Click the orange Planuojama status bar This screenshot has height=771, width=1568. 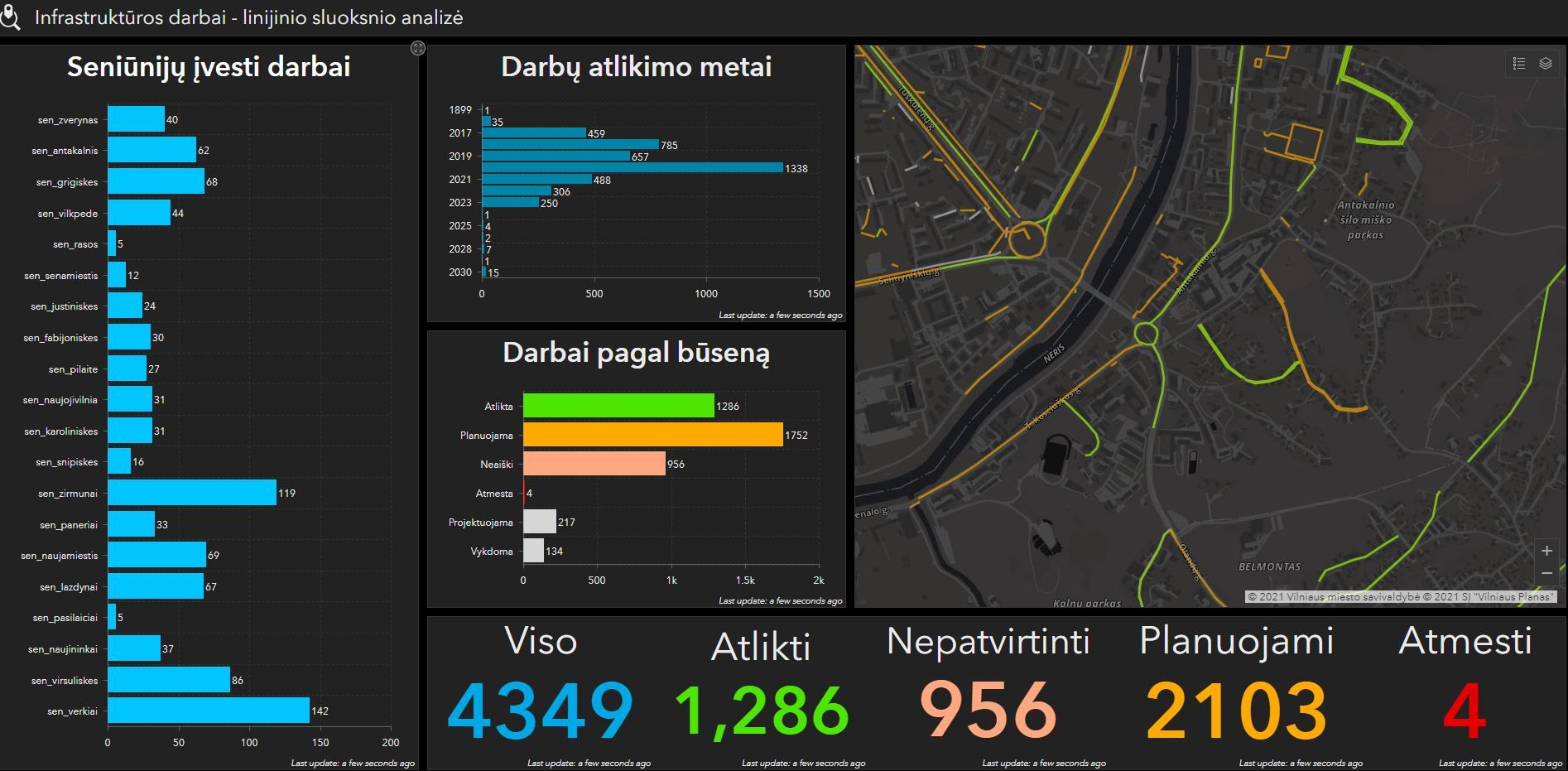click(652, 435)
